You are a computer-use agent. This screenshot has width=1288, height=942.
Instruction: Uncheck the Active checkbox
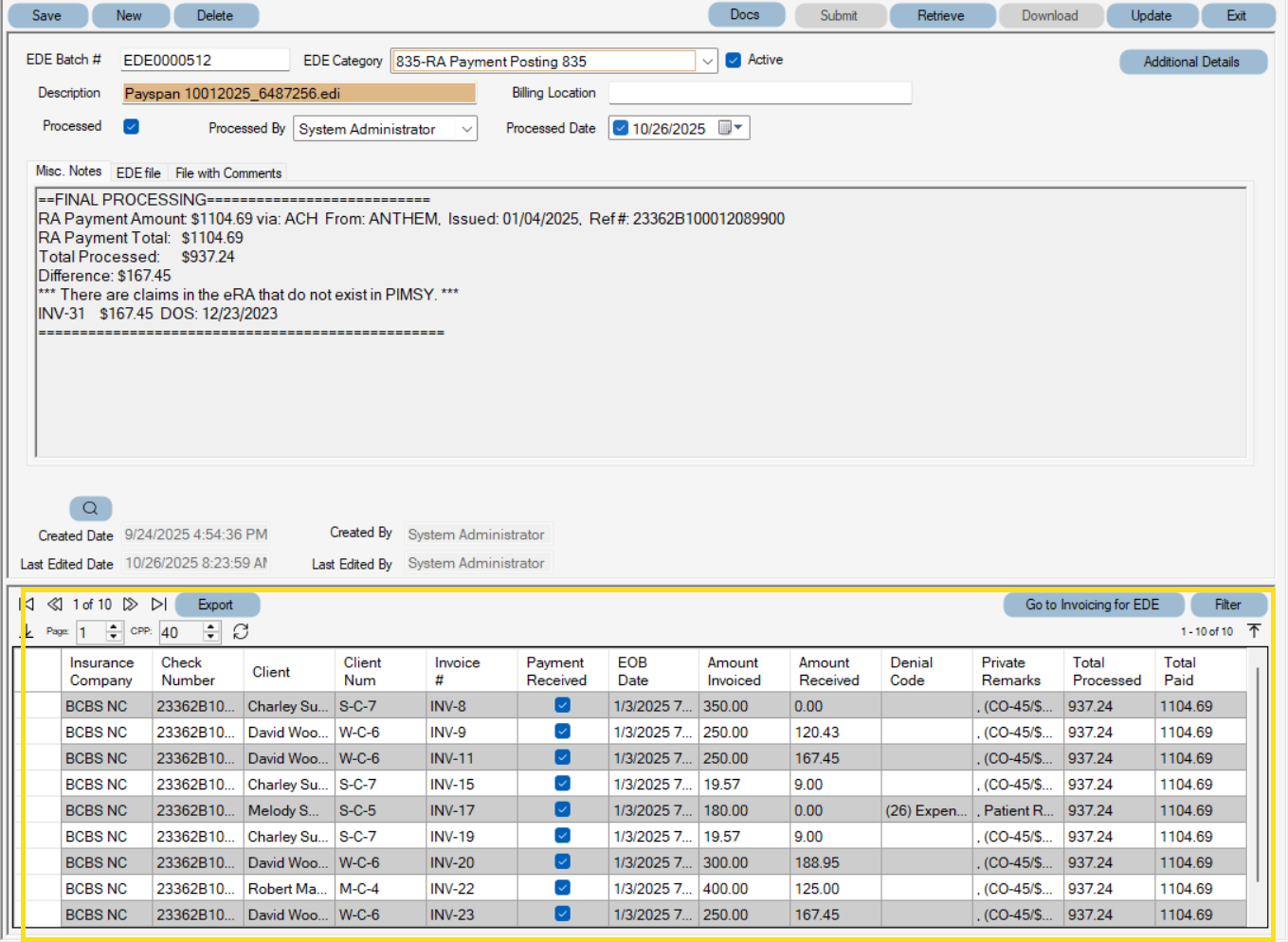click(733, 59)
